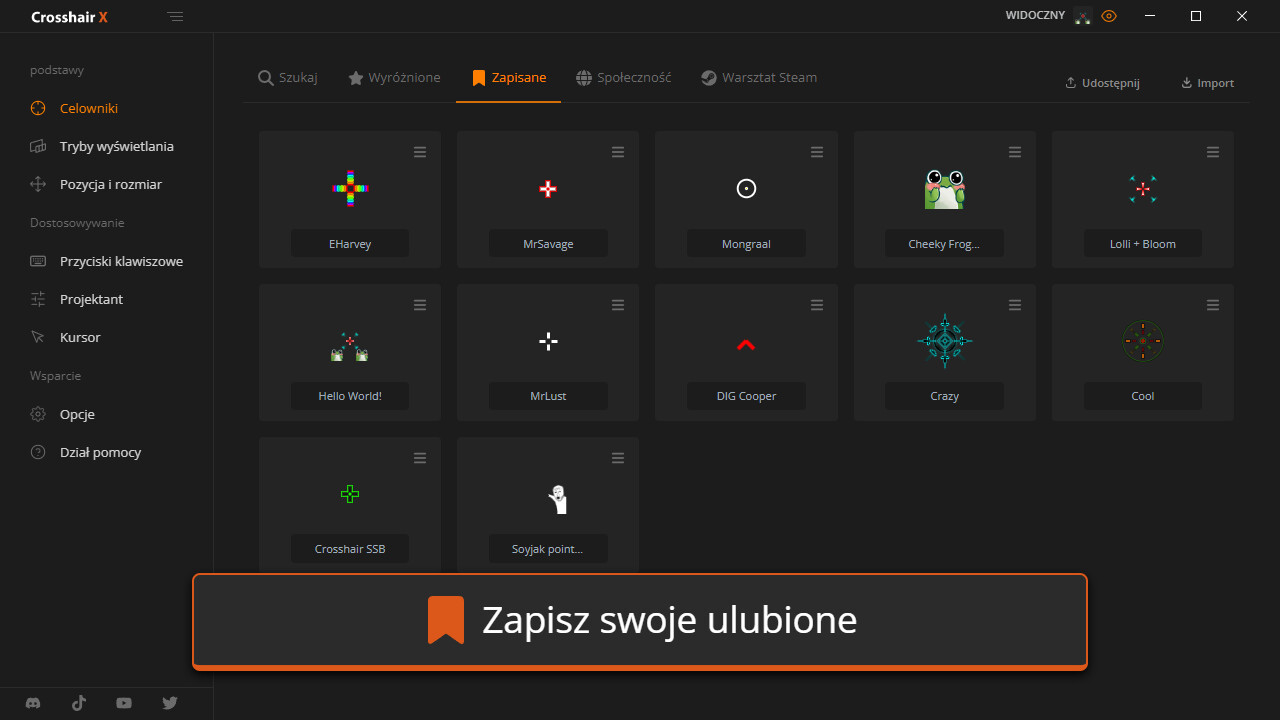Expand the Crazy crosshair card menu
The image size is (1280, 720).
[1015, 305]
